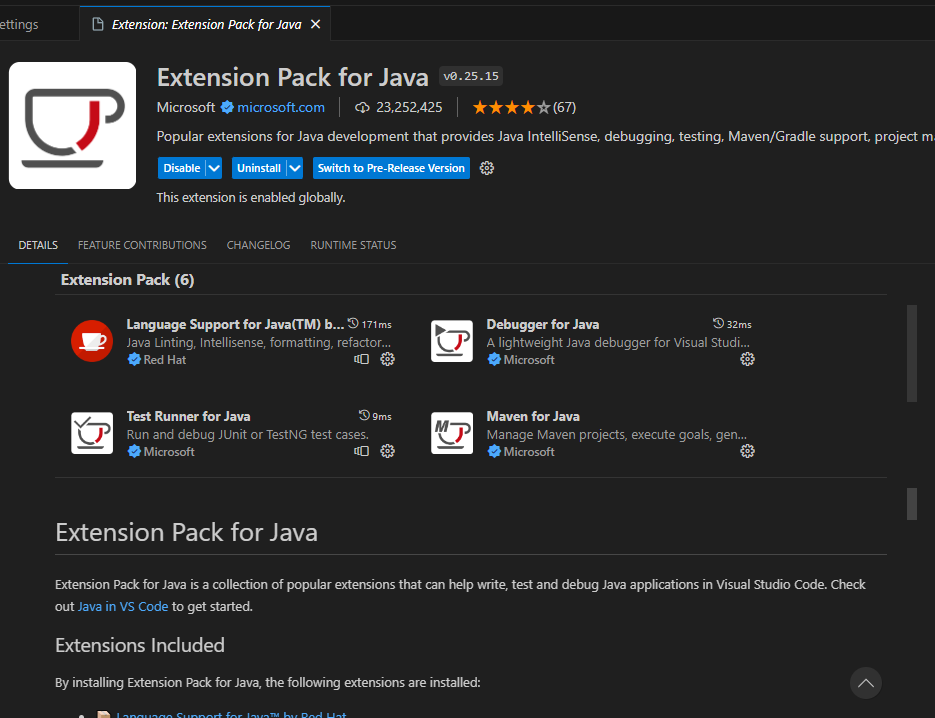Click the Disable button
The image size is (935, 718).
pos(182,168)
